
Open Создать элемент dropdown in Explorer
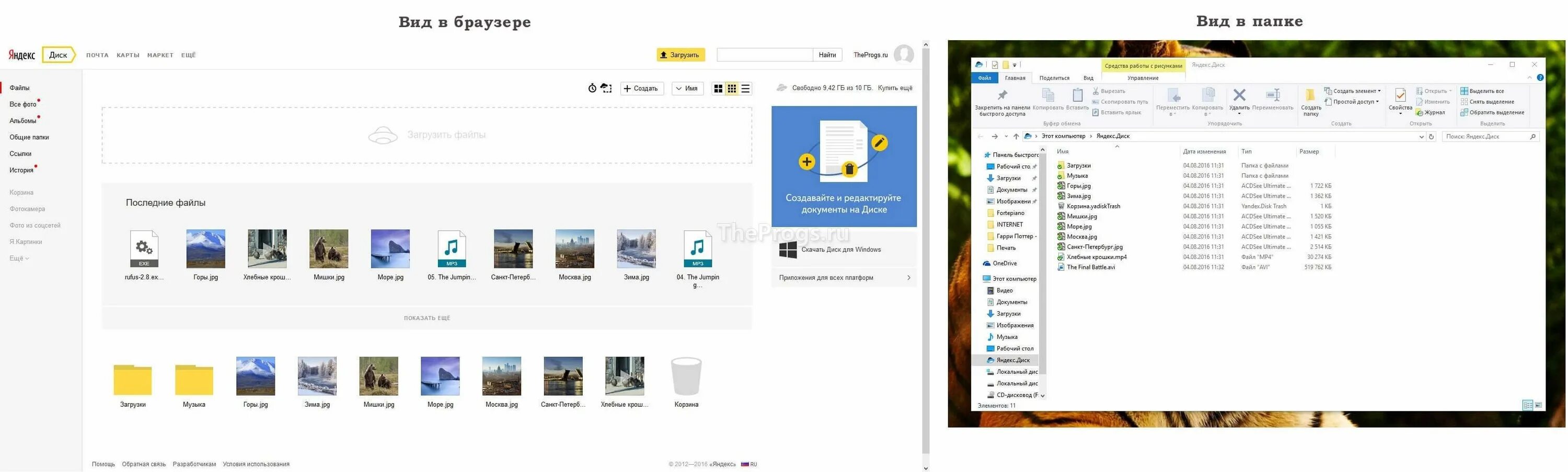pyautogui.click(x=1353, y=91)
